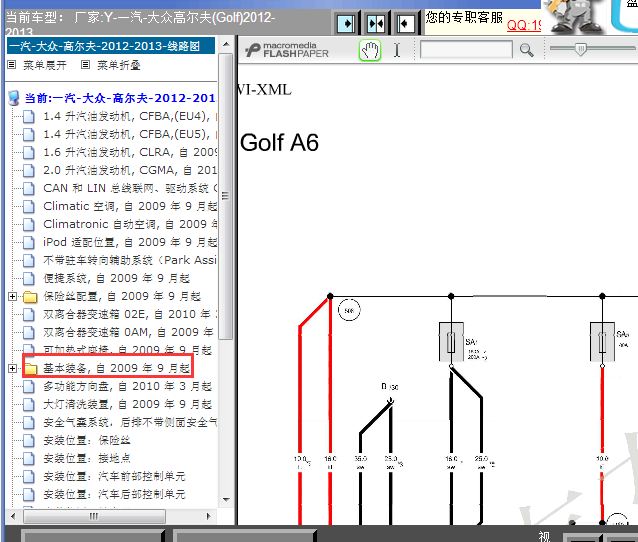Click the FlashPaper zoom slider handle
This screenshot has width=638, height=542.
pos(581,49)
